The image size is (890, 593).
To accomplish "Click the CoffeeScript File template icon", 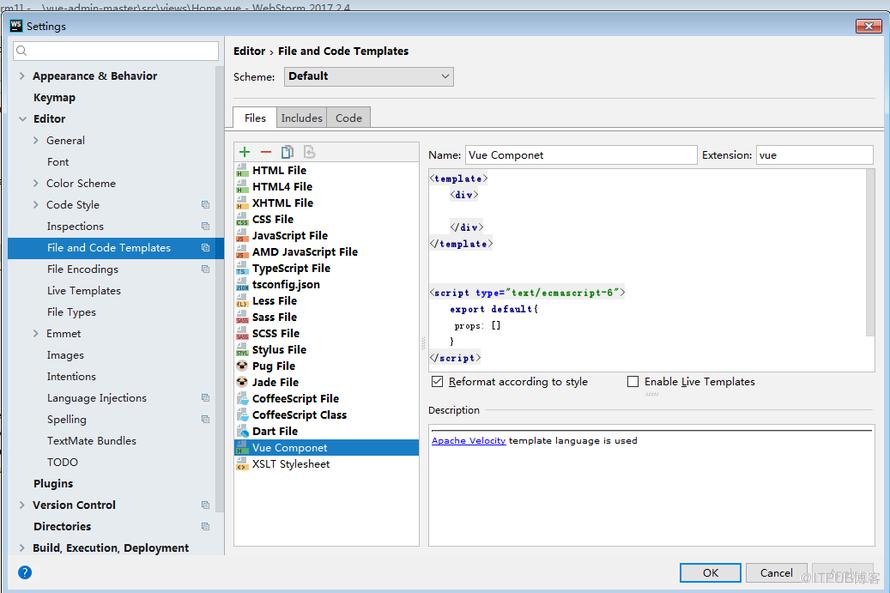I will [242, 398].
